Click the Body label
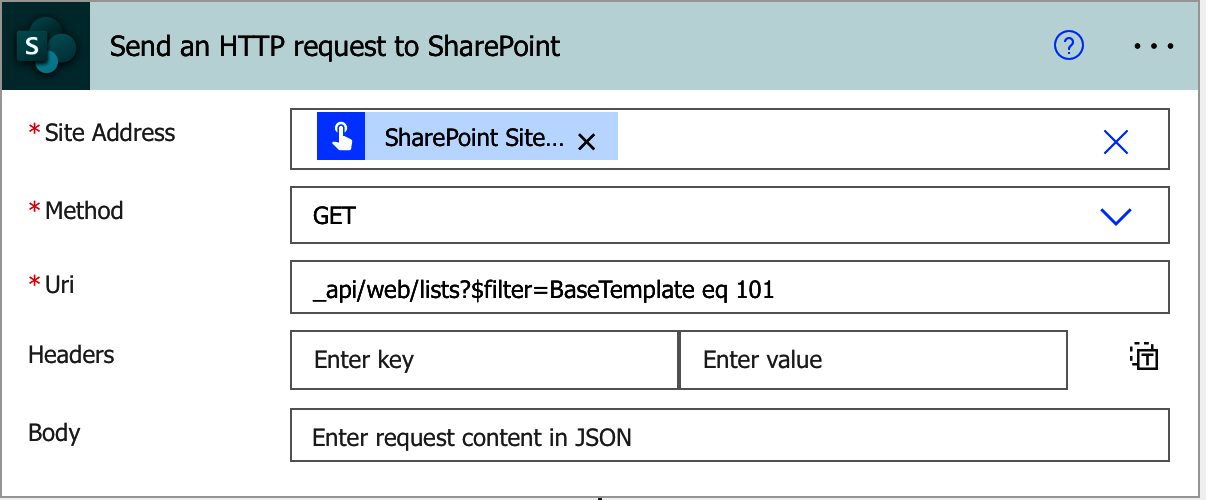1206x500 pixels. (x=54, y=433)
